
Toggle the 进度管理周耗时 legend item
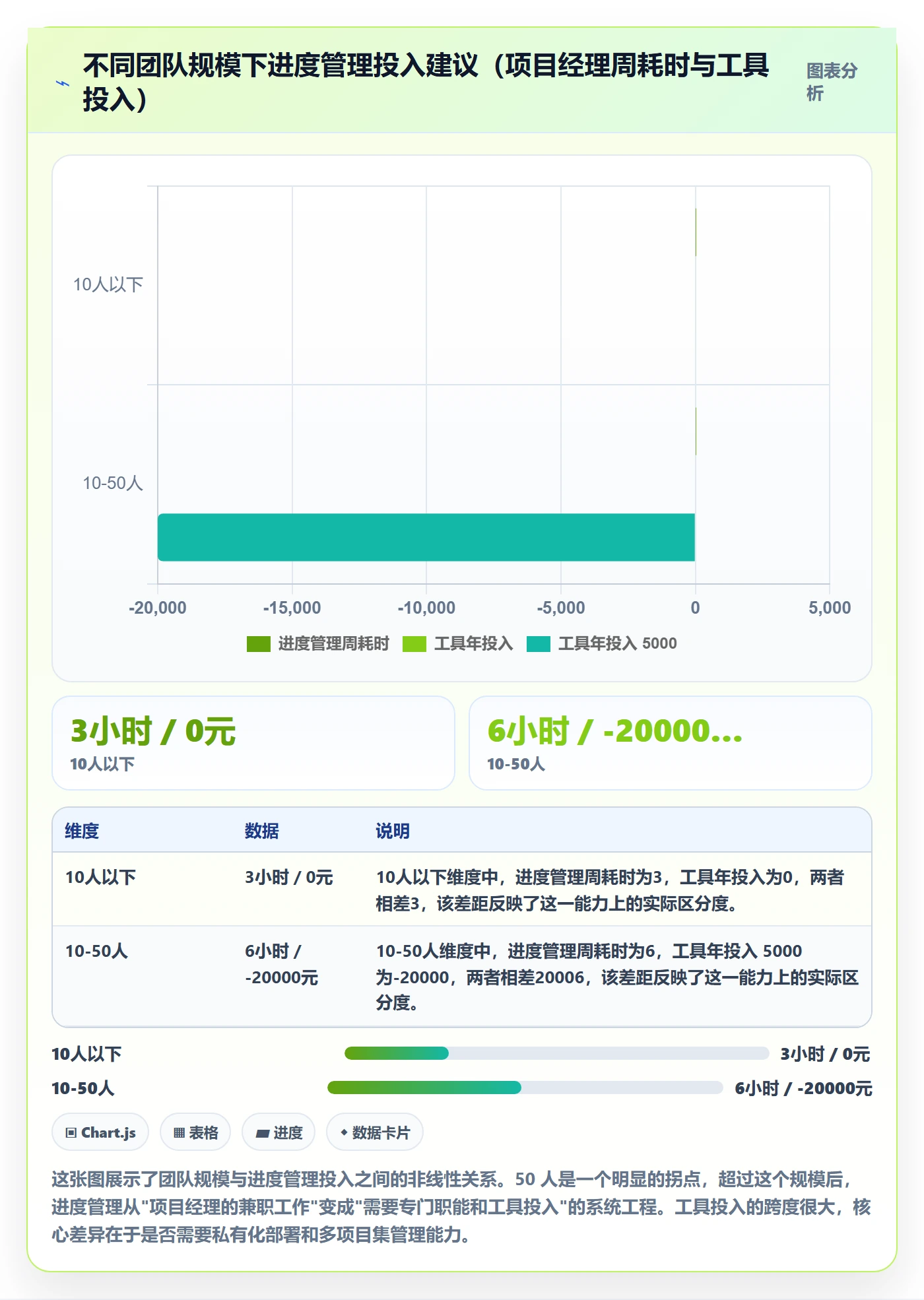pyautogui.click(x=317, y=643)
